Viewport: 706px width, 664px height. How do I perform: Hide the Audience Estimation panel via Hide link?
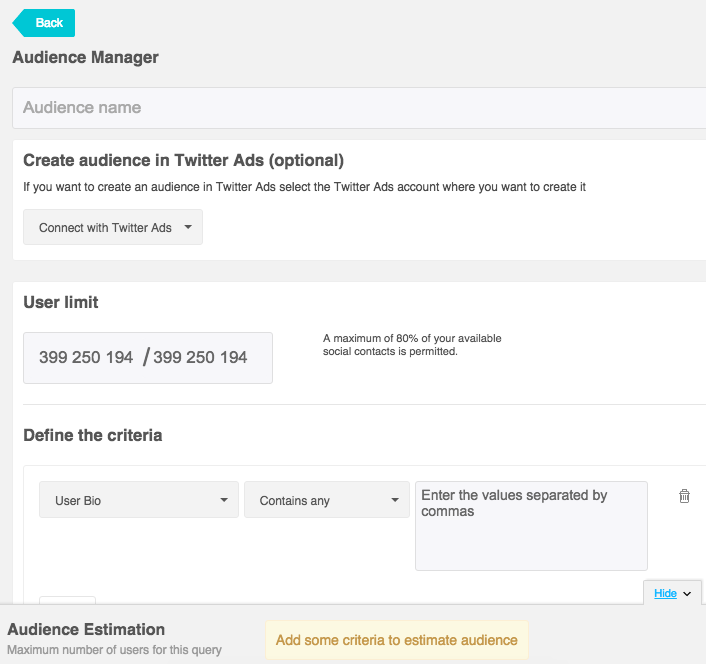pyautogui.click(x=665, y=593)
